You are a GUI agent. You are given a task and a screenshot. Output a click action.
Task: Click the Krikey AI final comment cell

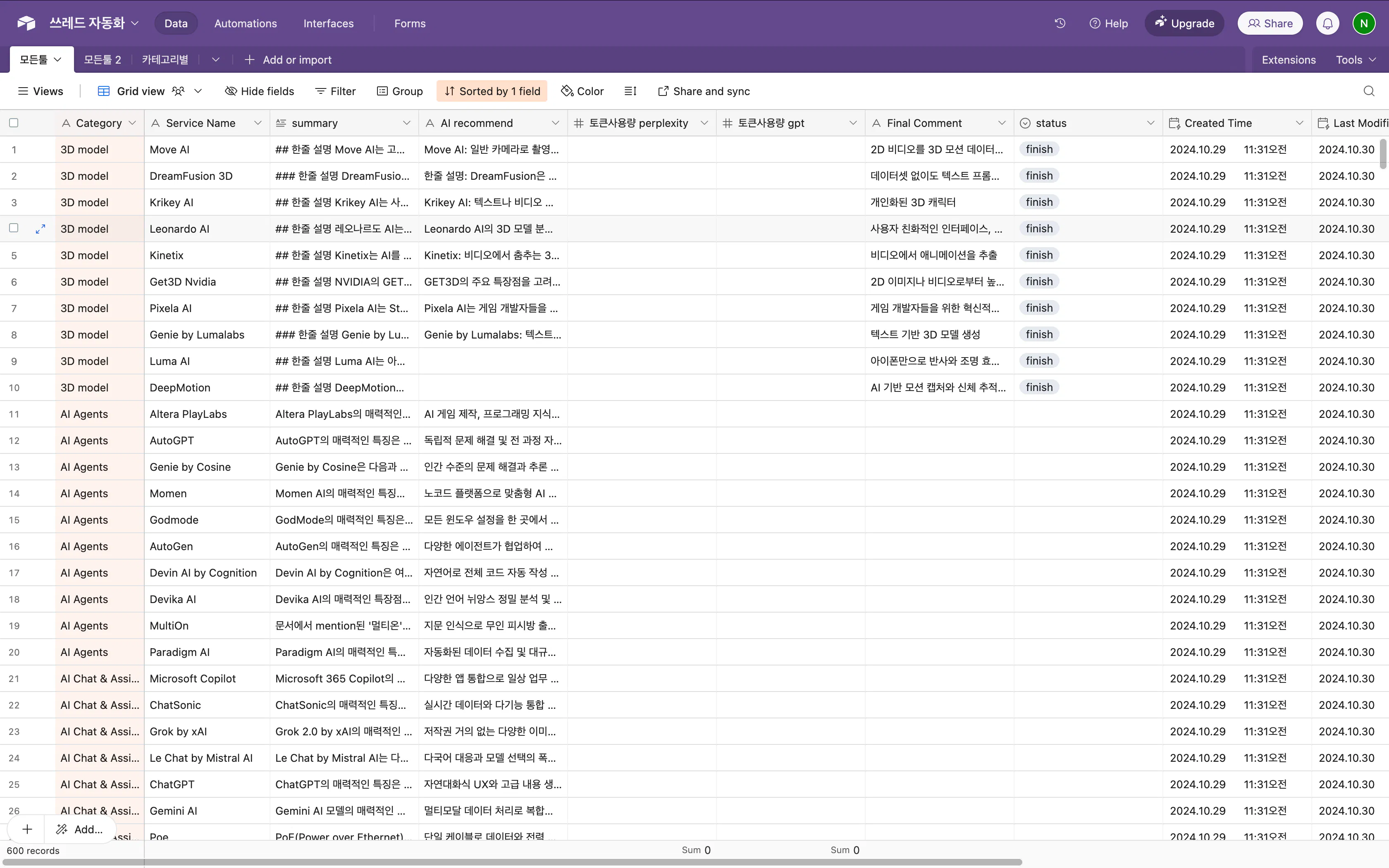coord(939,202)
